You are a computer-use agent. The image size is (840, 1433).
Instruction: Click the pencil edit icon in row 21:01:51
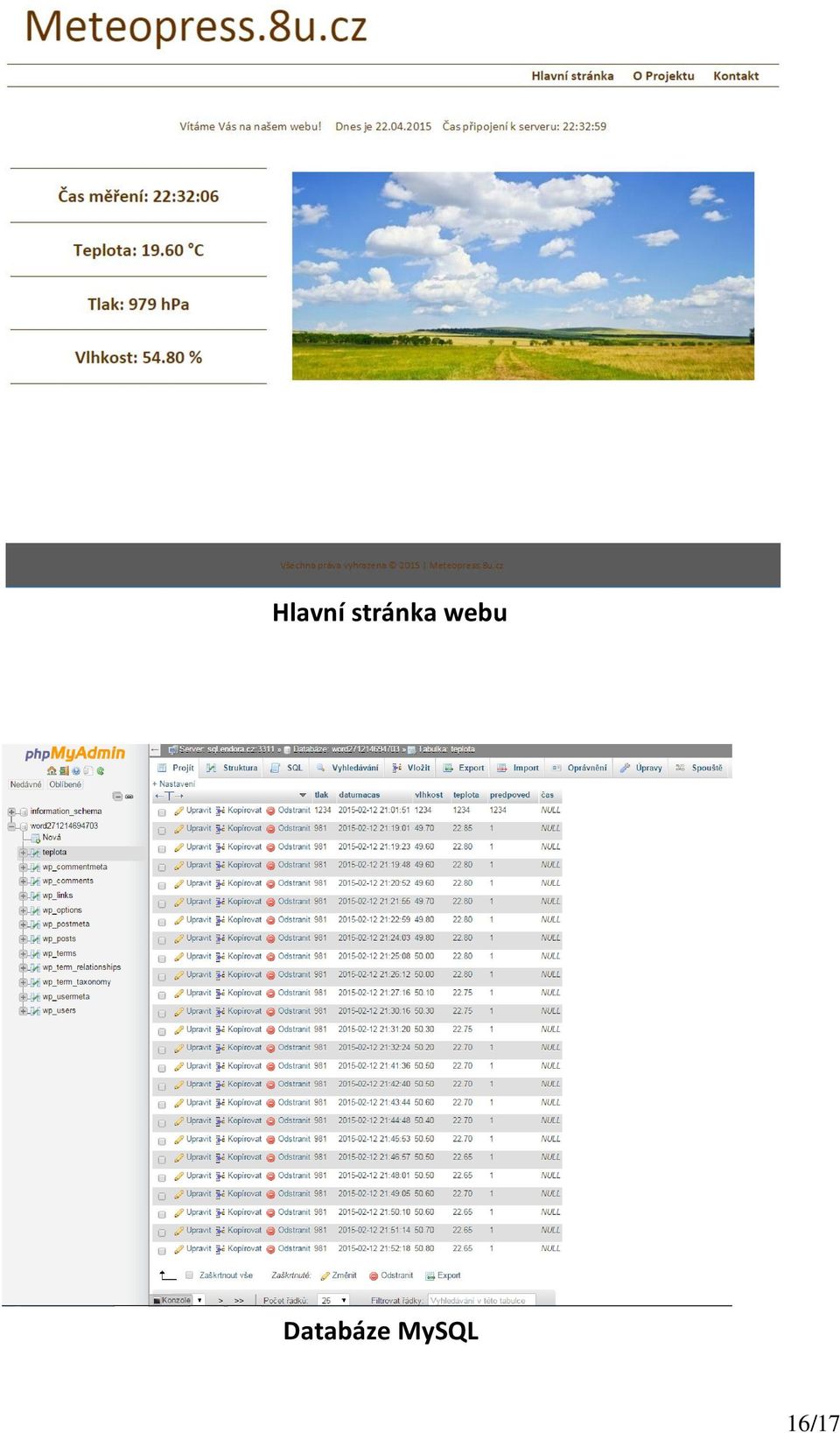(x=178, y=811)
